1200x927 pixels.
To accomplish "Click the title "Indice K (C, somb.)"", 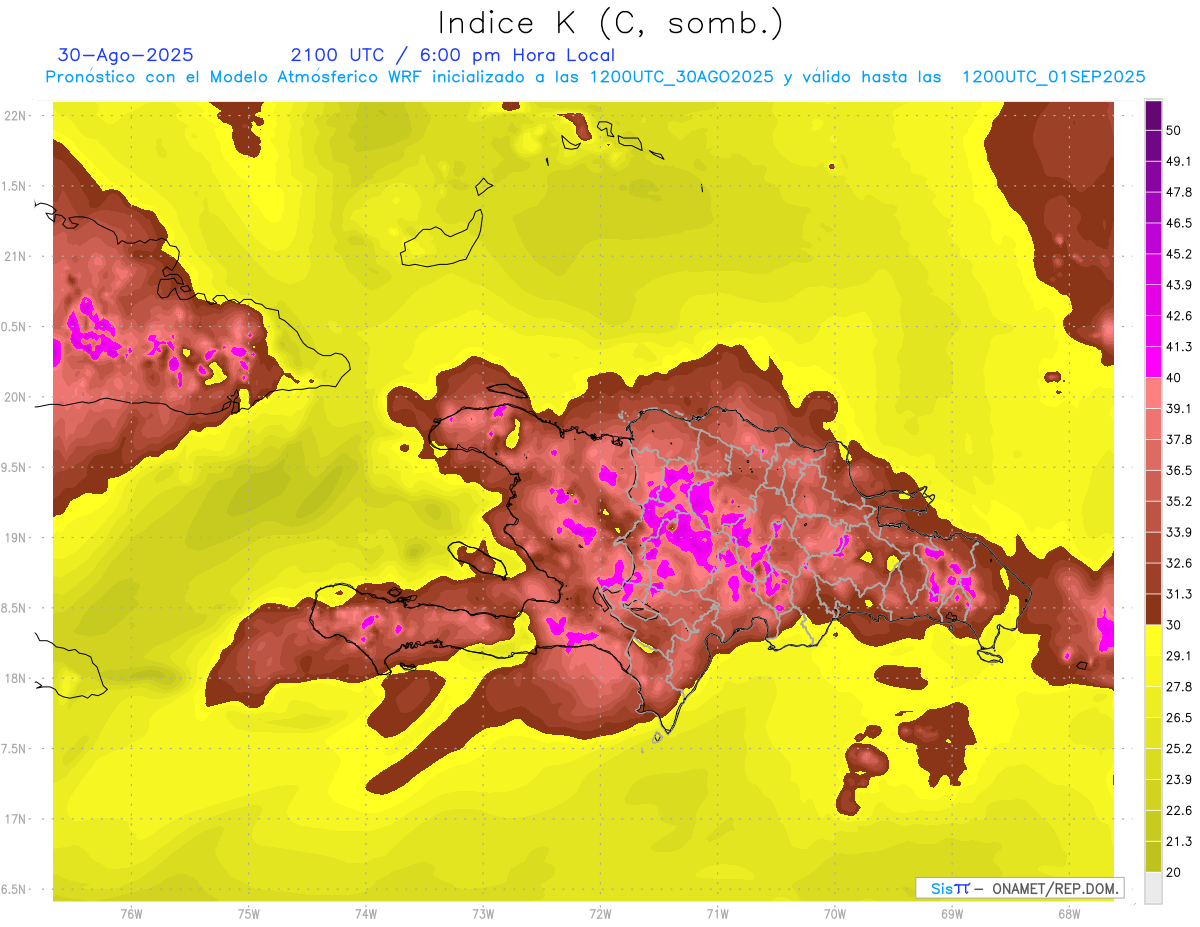I will point(610,22).
